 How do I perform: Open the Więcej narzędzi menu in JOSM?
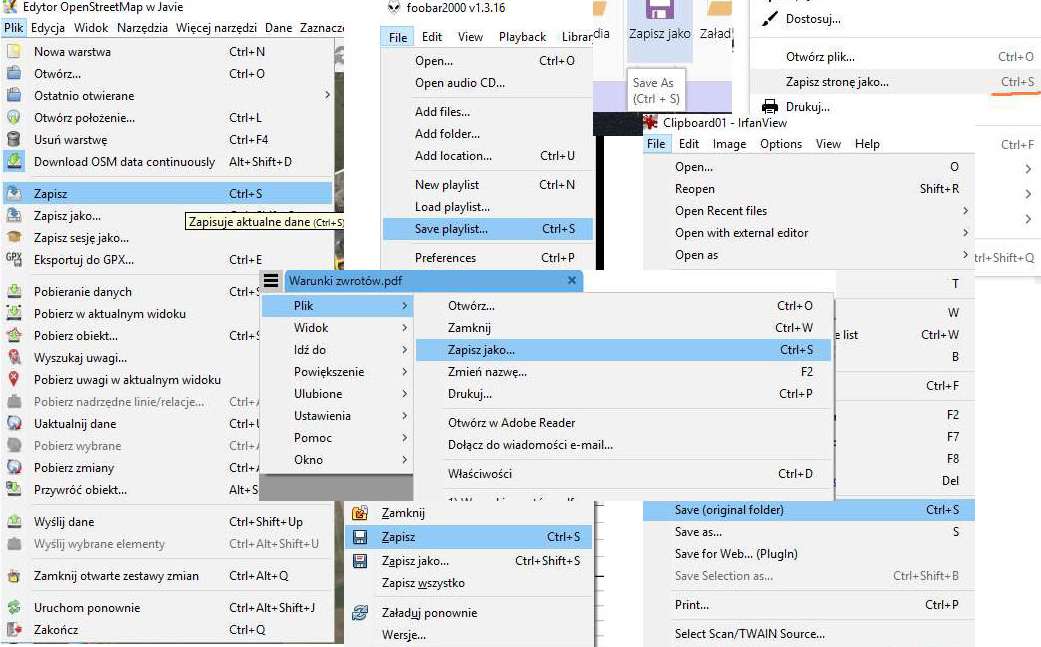216,27
